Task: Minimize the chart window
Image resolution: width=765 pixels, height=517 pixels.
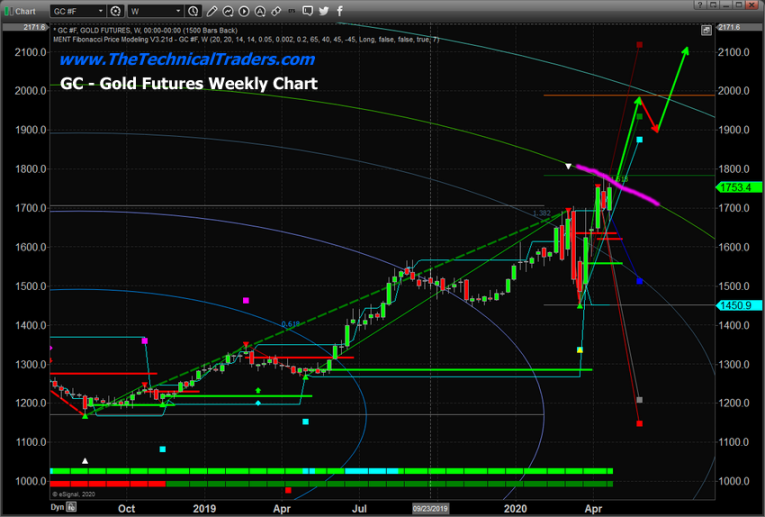Action: click(726, 5)
